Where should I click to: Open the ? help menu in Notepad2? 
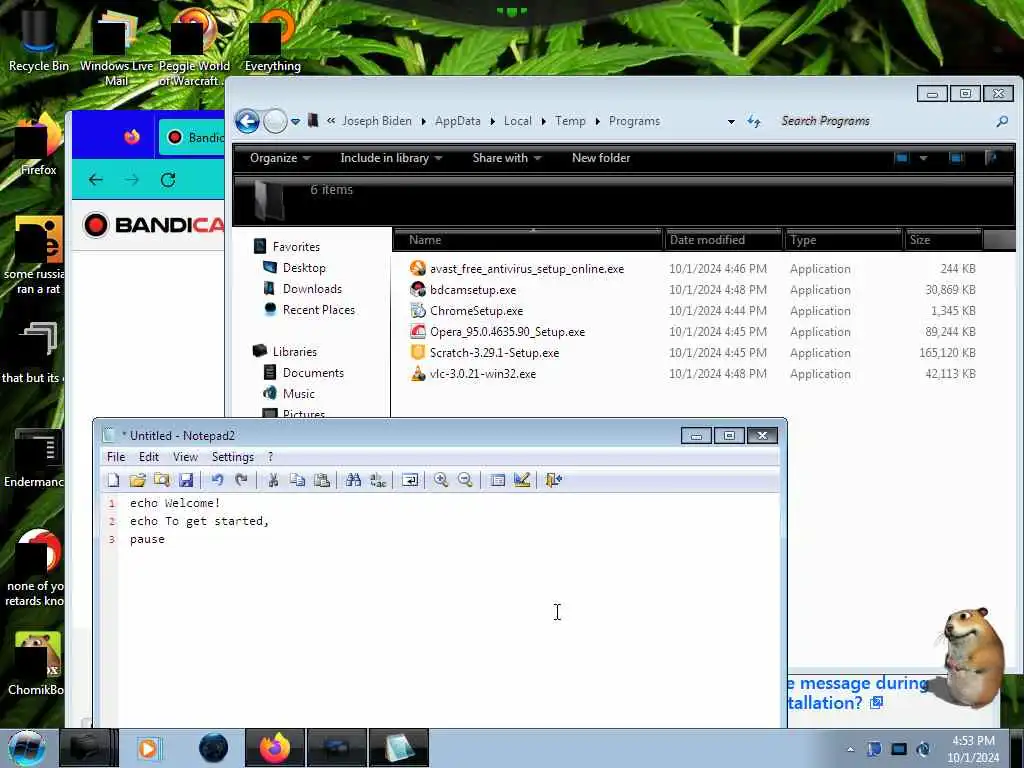coord(270,456)
